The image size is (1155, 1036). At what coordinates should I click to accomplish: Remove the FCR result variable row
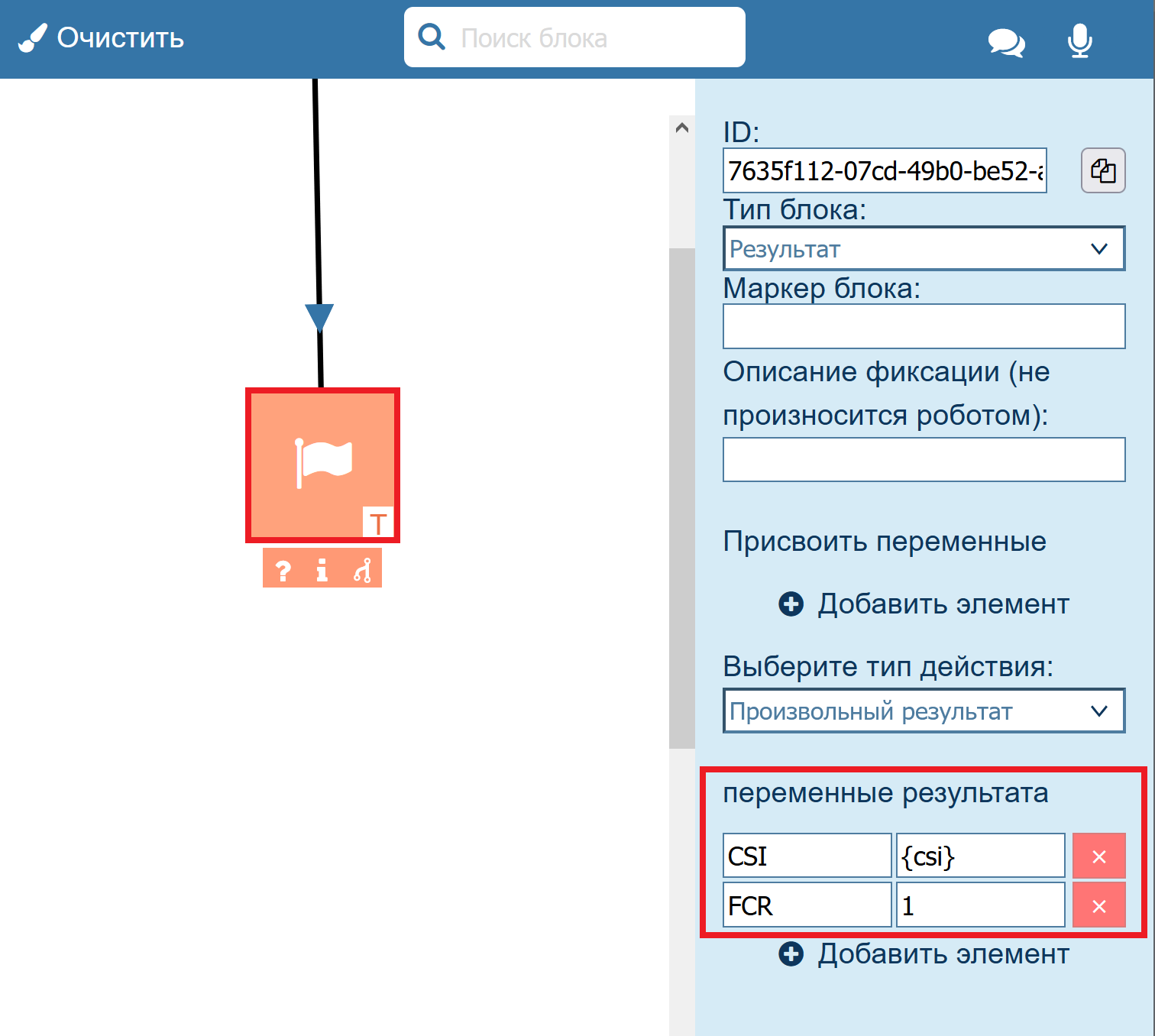click(x=1098, y=905)
